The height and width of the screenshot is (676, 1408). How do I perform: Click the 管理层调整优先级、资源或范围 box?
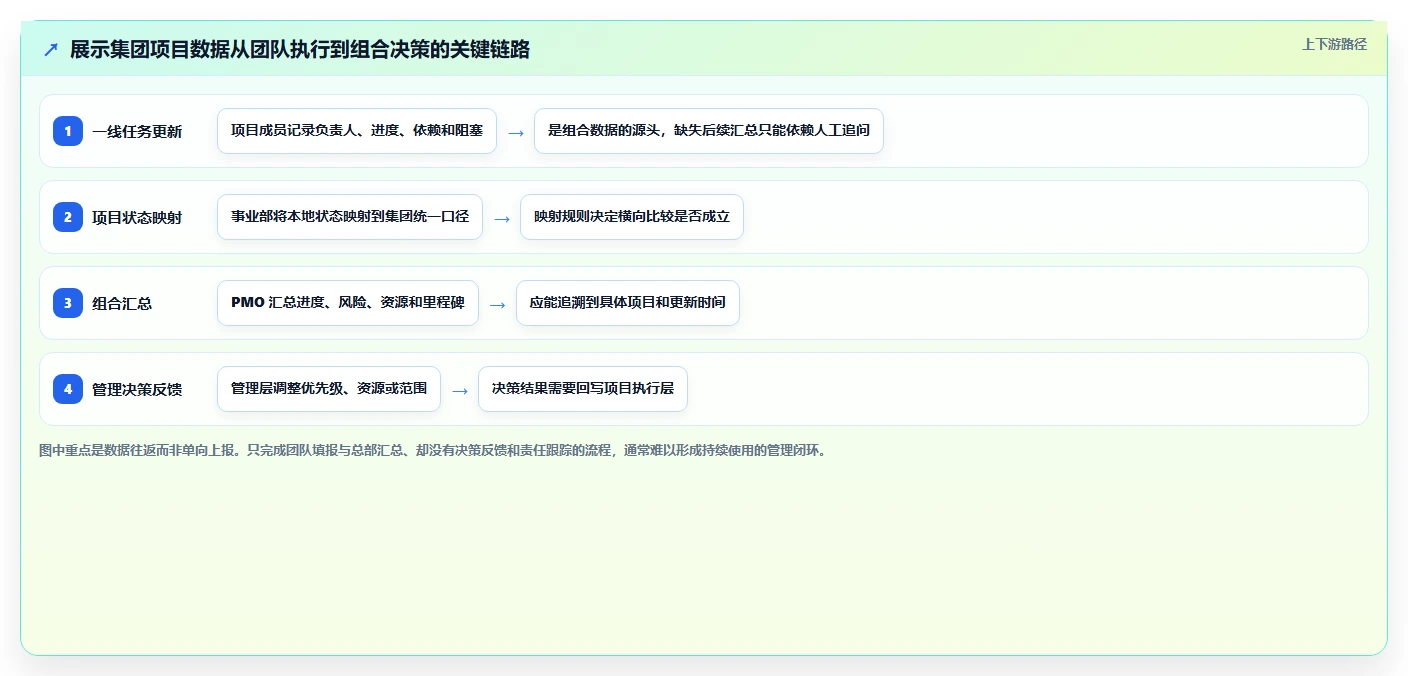(329, 389)
